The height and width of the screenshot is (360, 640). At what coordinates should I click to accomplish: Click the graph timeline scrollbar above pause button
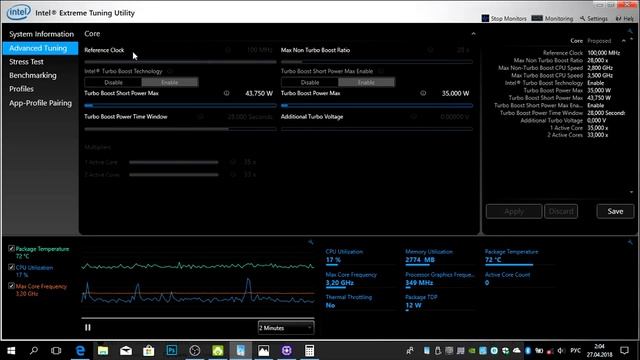coord(198,318)
